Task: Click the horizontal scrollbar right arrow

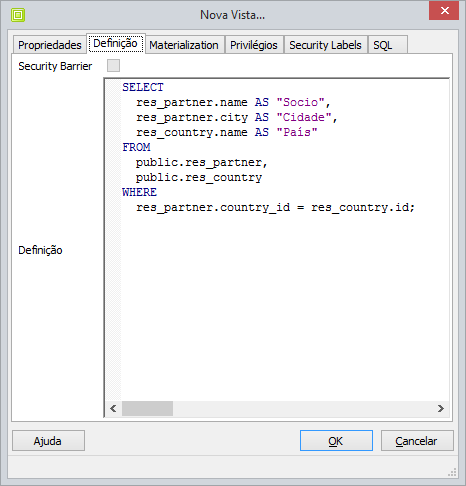Action: click(441, 408)
